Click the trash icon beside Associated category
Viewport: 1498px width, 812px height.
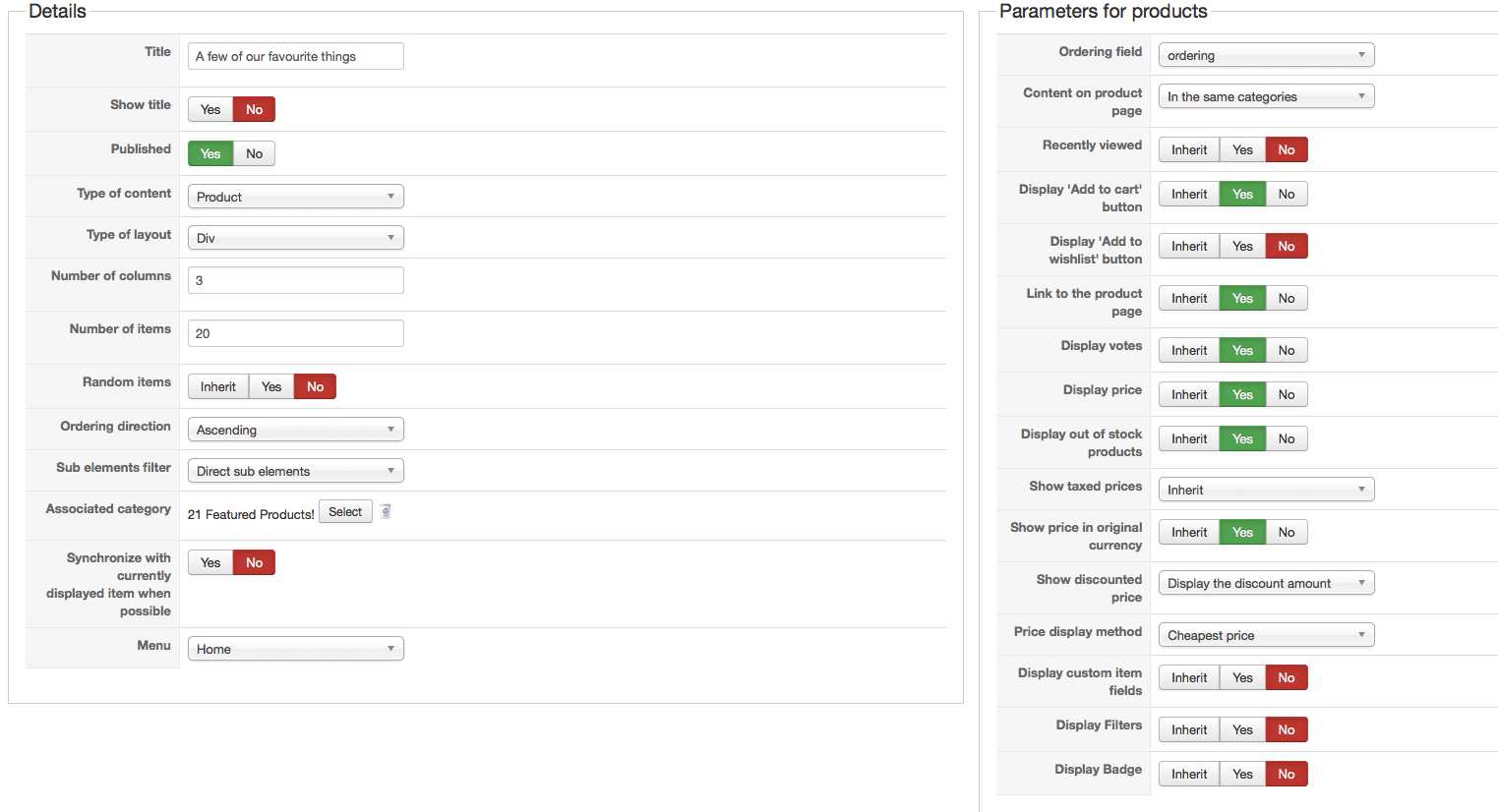click(x=386, y=511)
